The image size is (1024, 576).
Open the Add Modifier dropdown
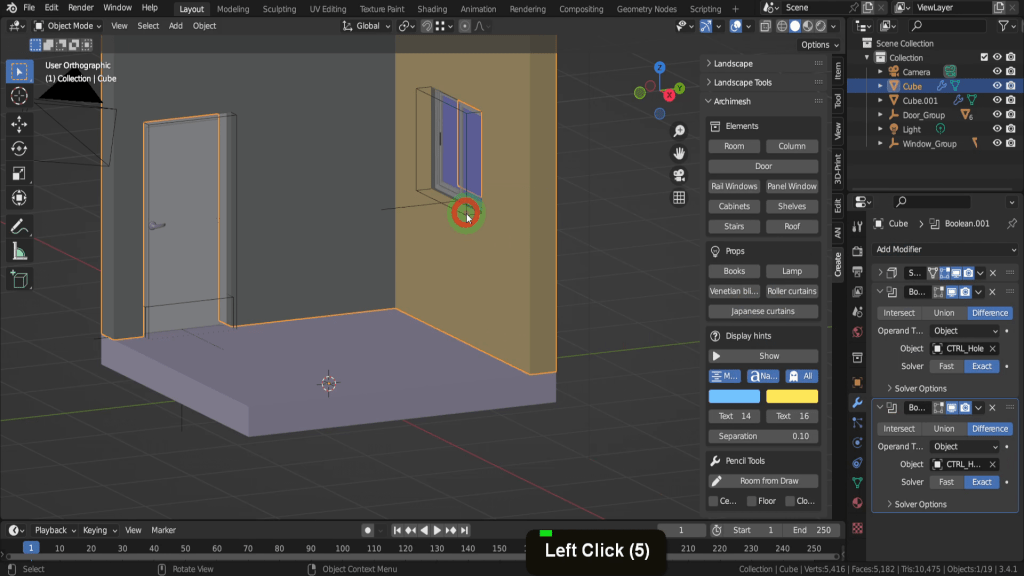[x=945, y=249]
